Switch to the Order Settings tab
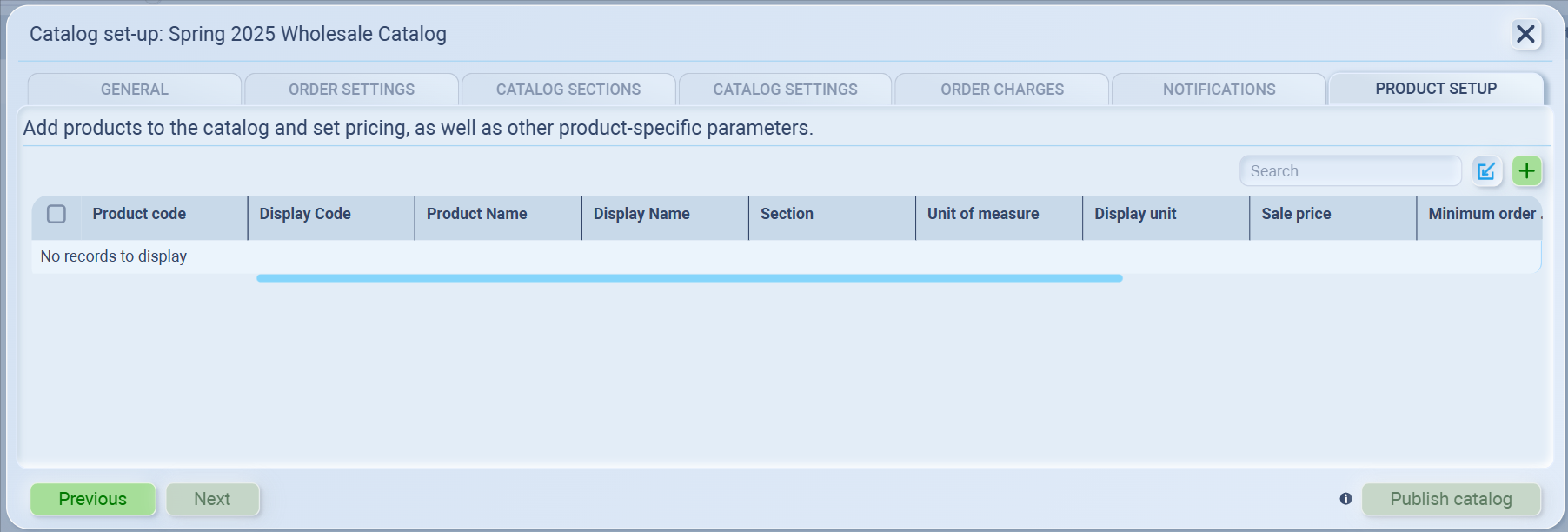The width and height of the screenshot is (1568, 532). pyautogui.click(x=351, y=90)
